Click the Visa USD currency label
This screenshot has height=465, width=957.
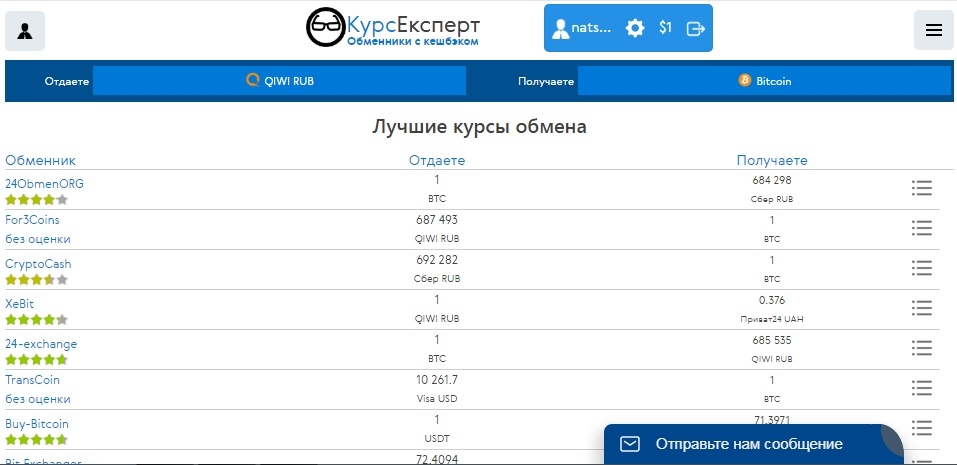click(437, 399)
